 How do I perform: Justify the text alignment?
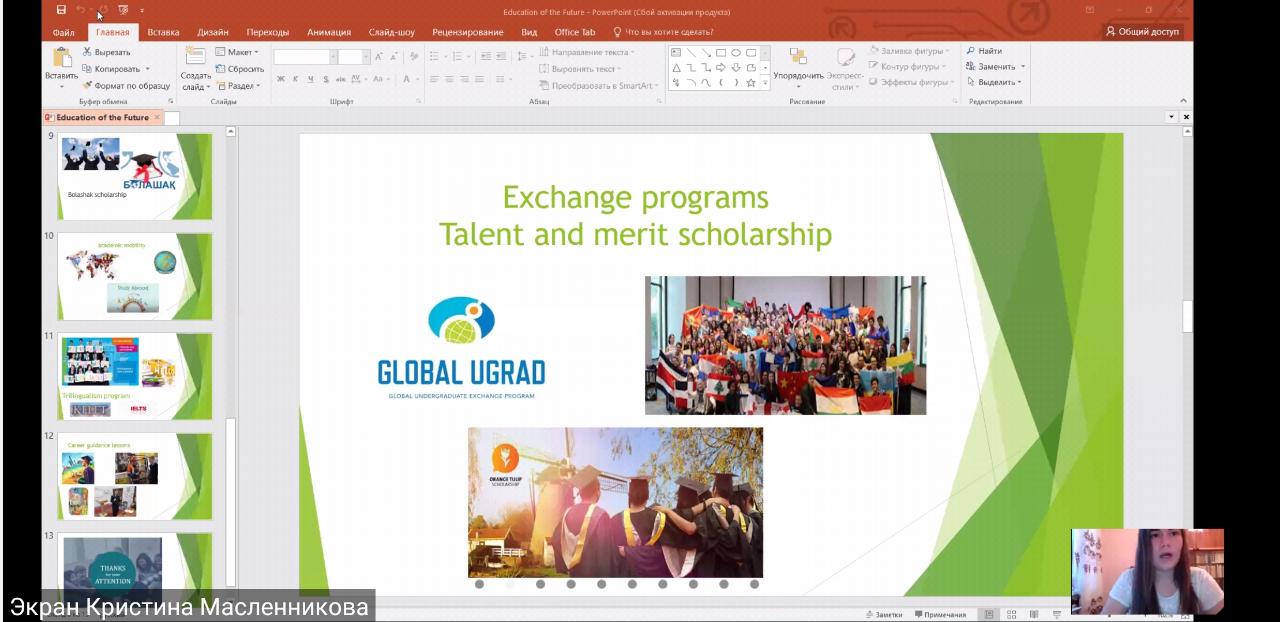click(477, 79)
